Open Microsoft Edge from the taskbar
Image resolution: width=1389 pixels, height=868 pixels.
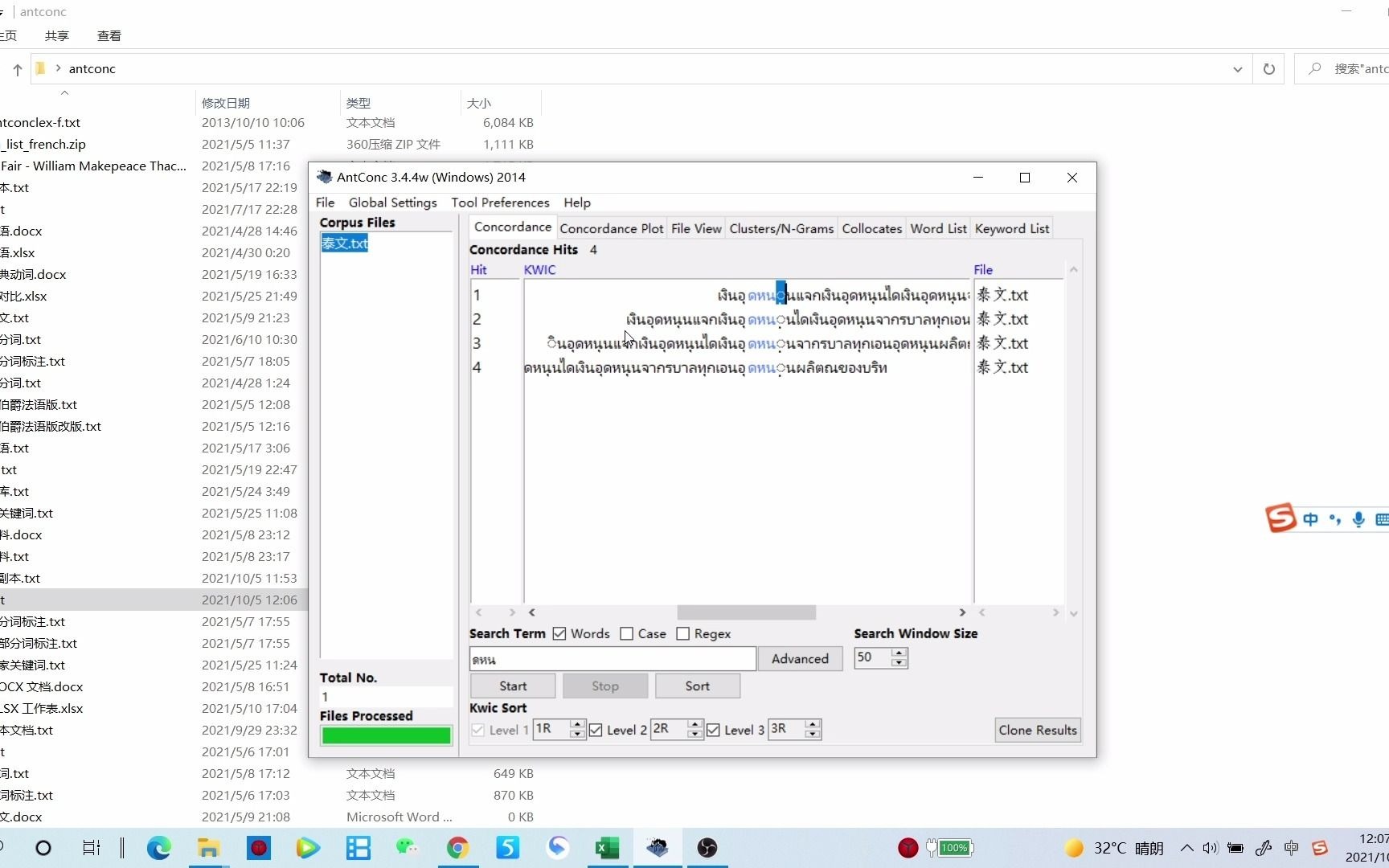pos(158,848)
